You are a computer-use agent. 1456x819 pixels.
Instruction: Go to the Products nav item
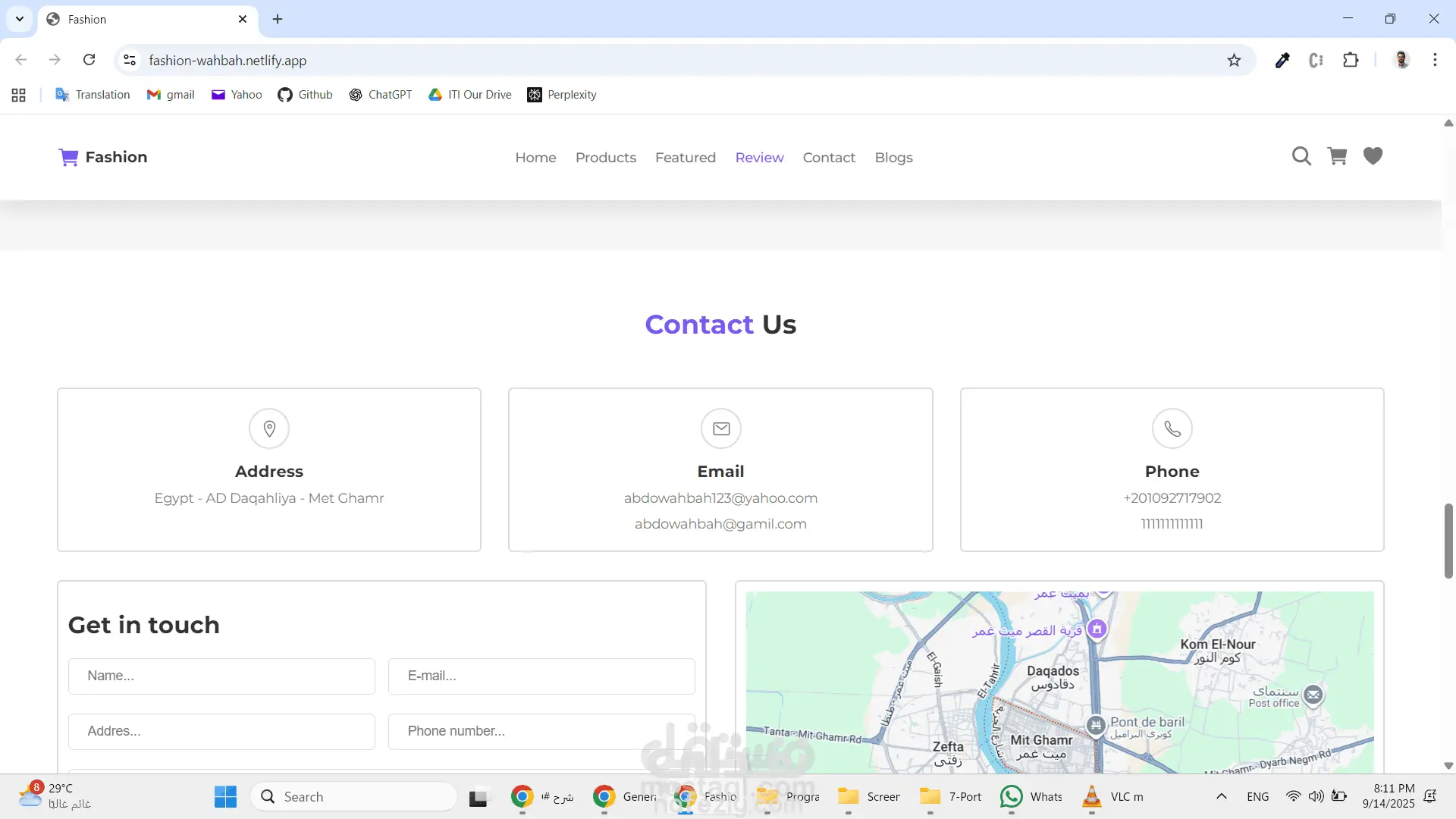tap(605, 158)
